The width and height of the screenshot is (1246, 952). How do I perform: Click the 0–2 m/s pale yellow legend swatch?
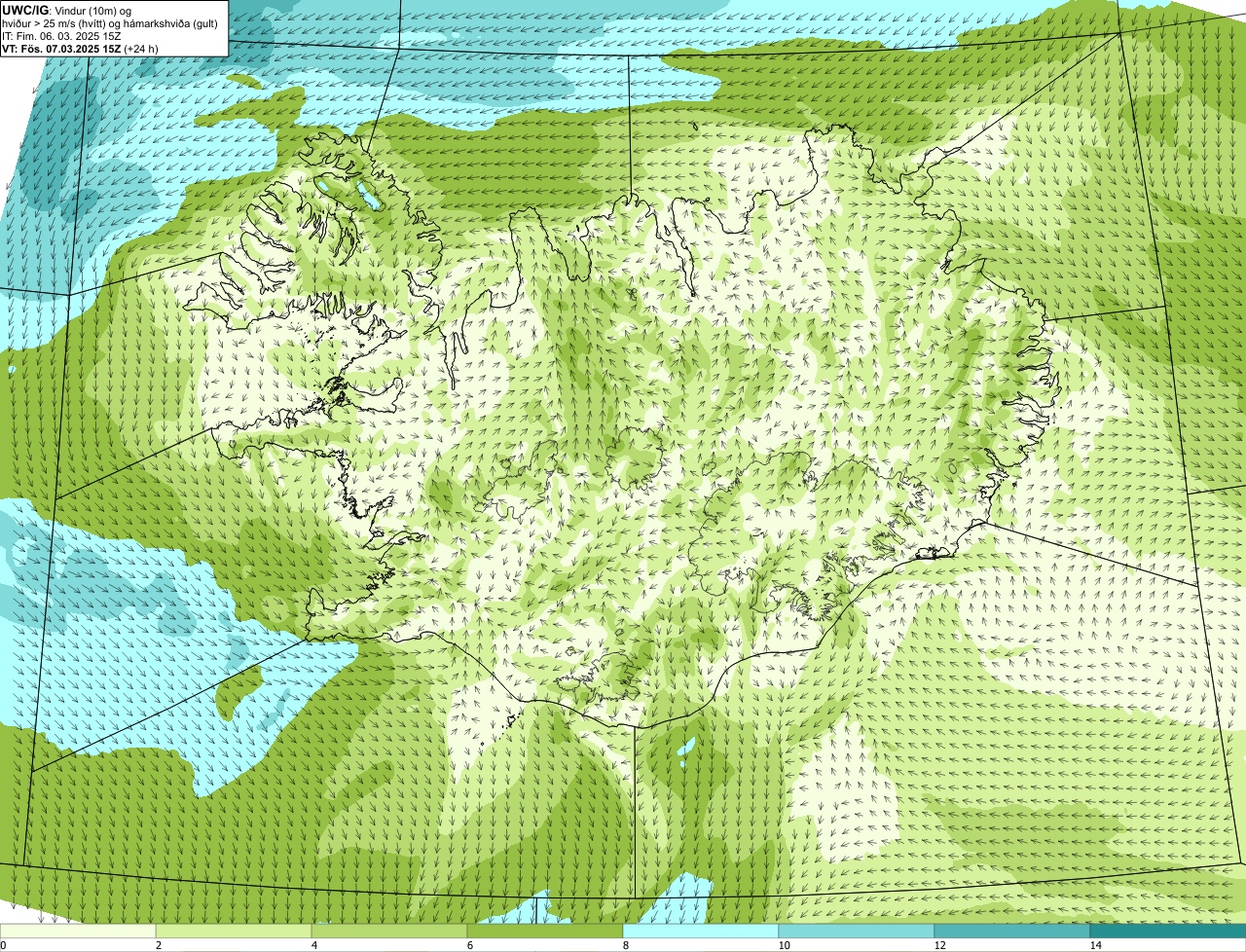pyautogui.click(x=78, y=932)
